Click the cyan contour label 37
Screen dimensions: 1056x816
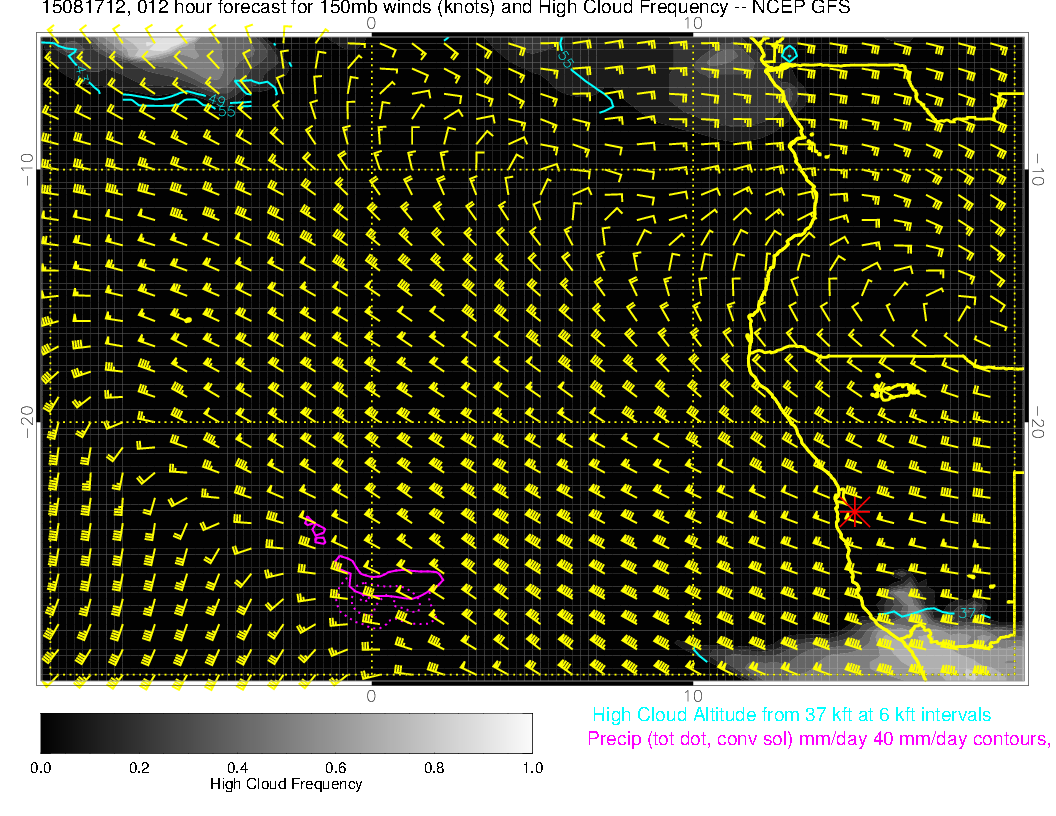[966, 613]
